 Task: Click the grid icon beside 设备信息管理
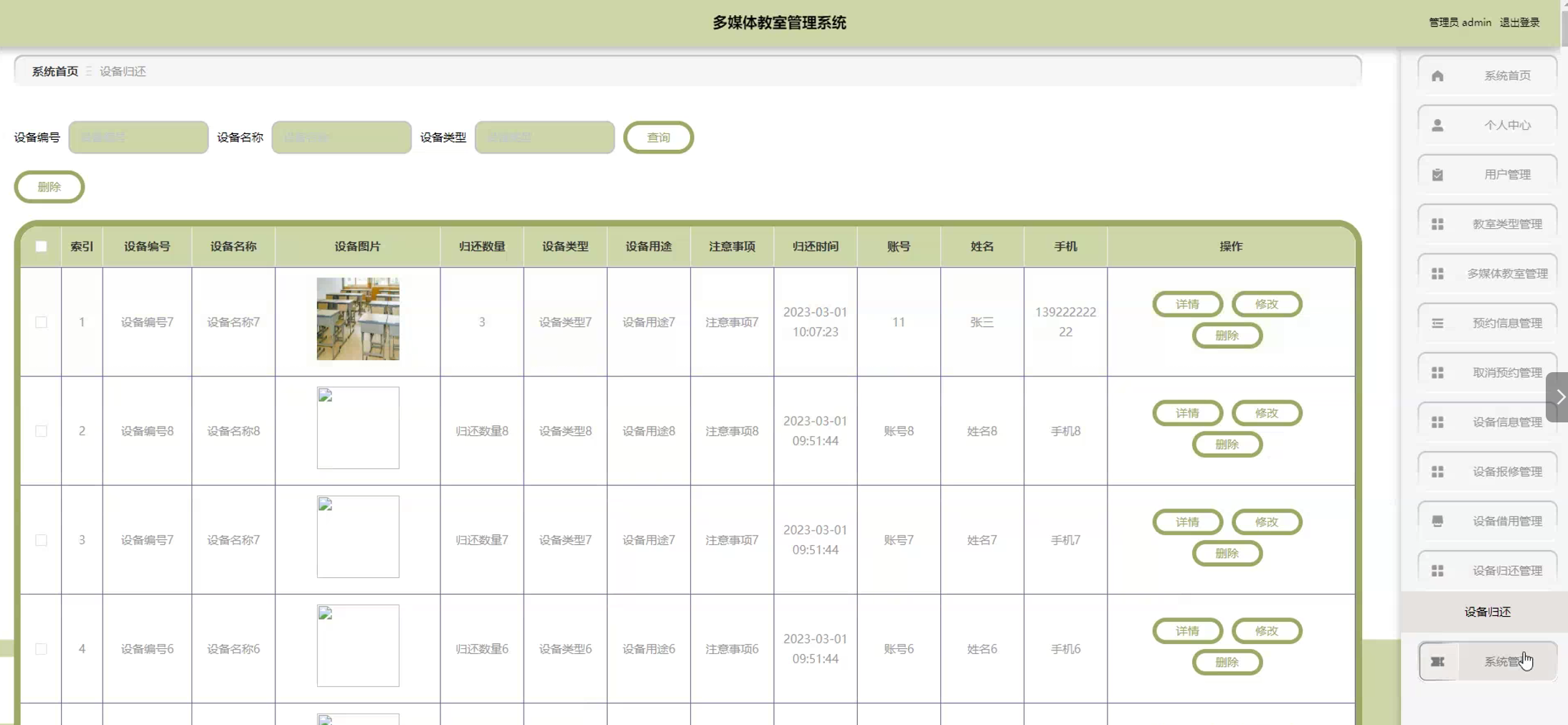tap(1437, 422)
